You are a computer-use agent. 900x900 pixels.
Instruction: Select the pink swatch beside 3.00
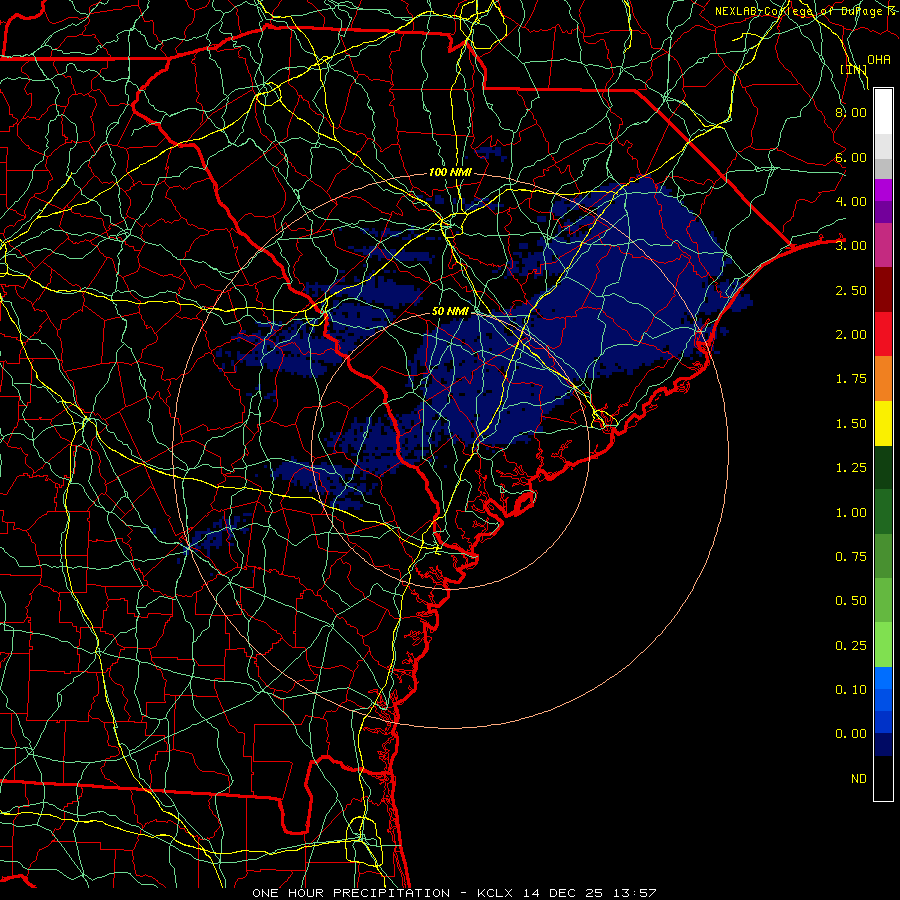pyautogui.click(x=883, y=245)
